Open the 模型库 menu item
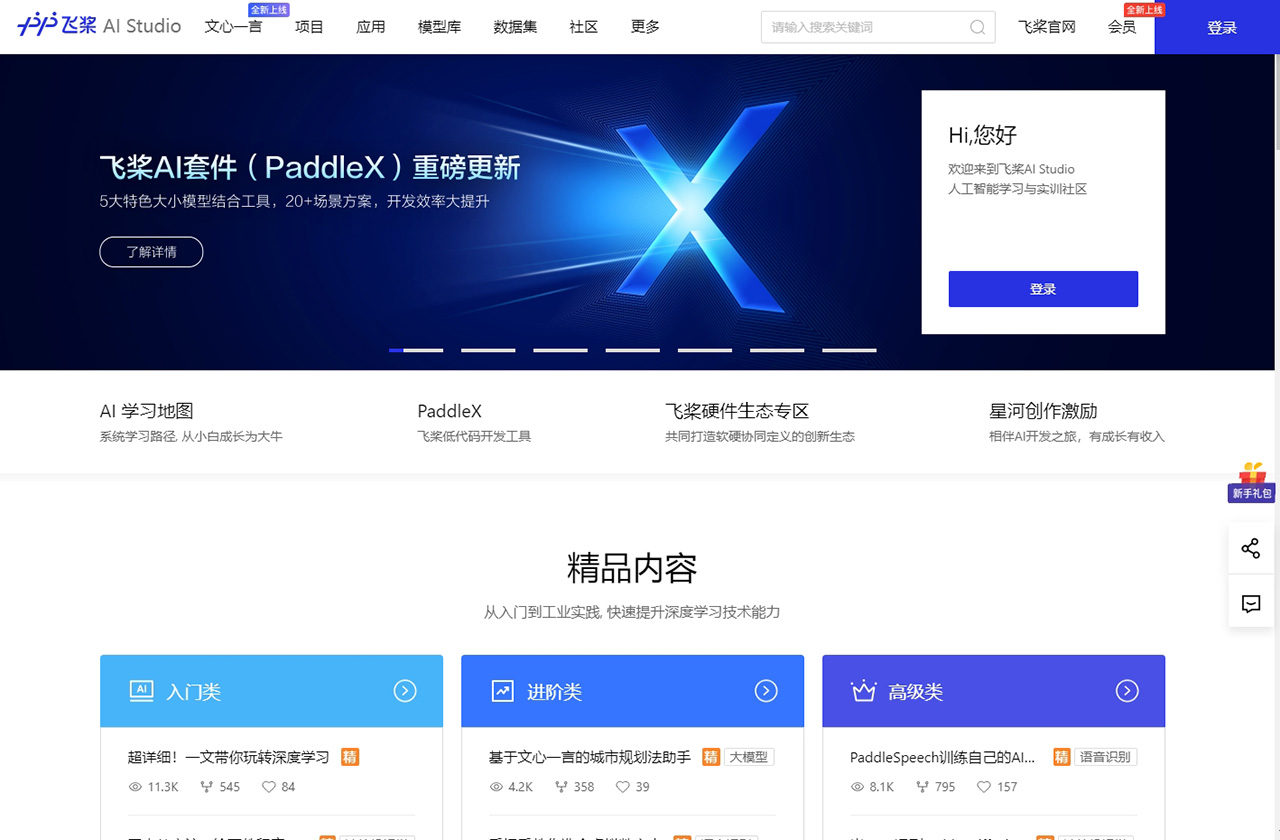 pos(439,27)
